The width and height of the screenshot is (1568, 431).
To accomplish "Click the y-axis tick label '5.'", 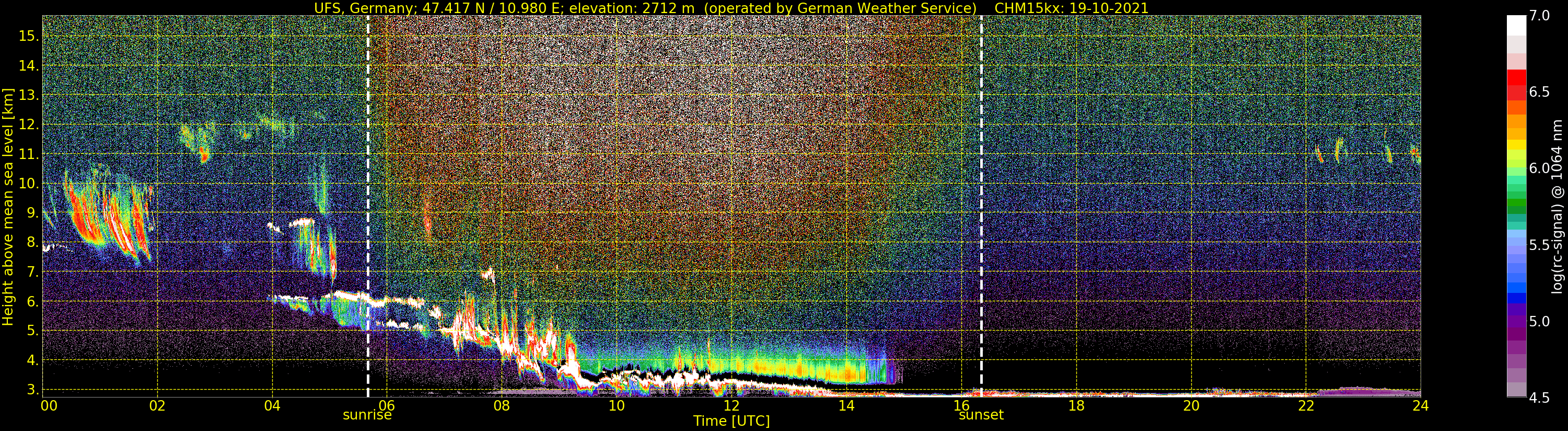I will pos(32,331).
